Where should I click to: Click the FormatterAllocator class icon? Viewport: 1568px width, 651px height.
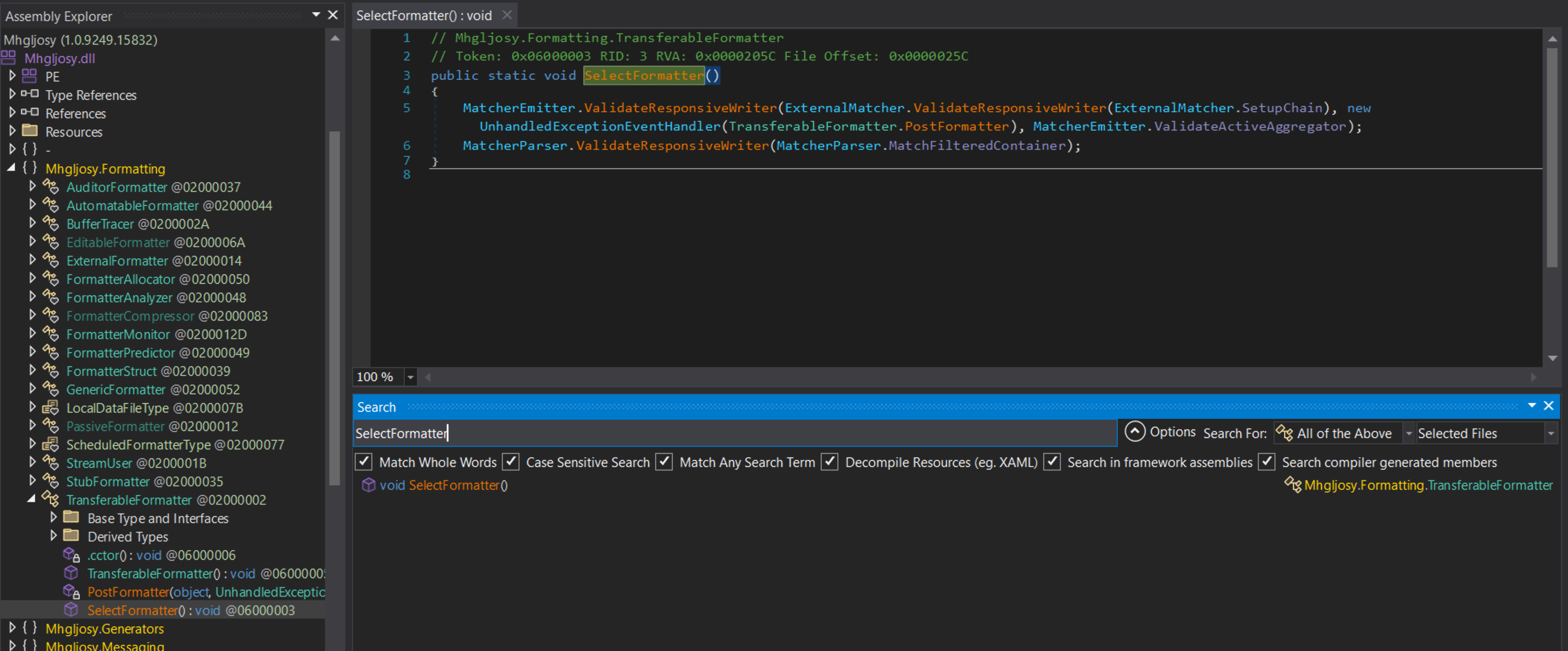pos(50,279)
